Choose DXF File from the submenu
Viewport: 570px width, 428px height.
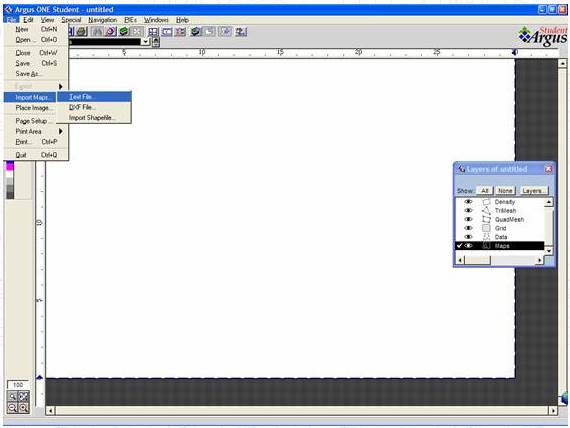pyautogui.click(x=95, y=107)
